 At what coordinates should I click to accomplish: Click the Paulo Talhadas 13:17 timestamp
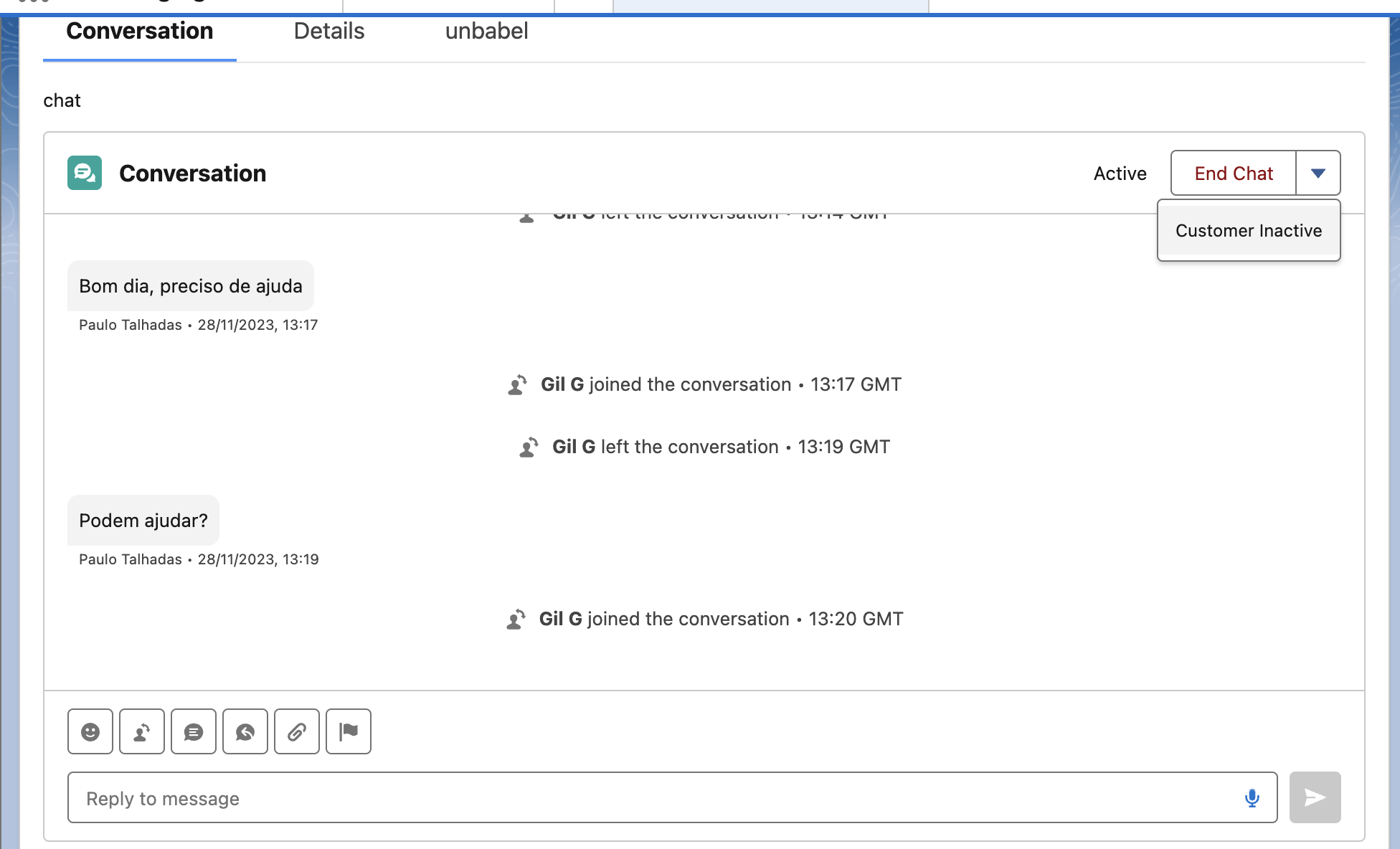click(x=198, y=325)
